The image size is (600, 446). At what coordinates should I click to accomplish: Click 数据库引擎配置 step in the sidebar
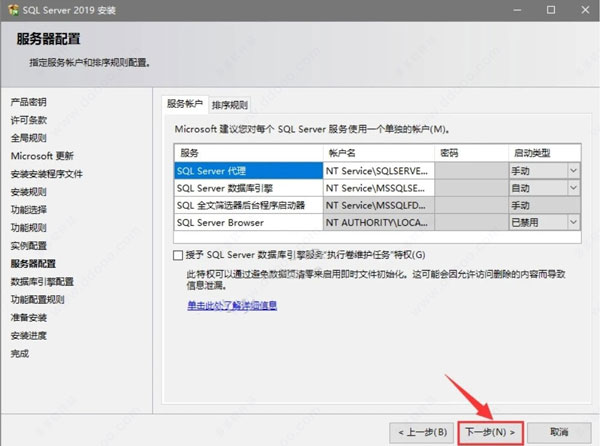click(x=42, y=282)
